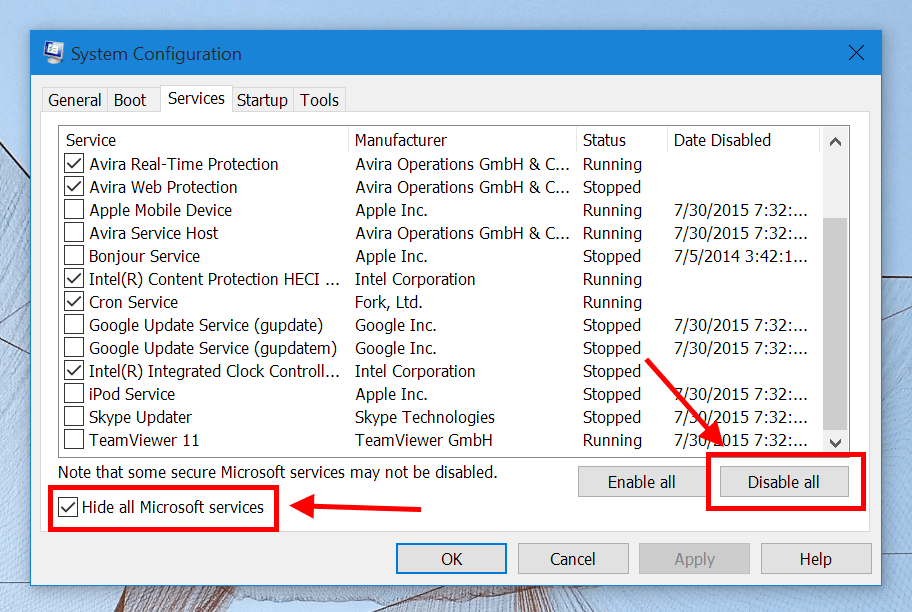This screenshot has width=912, height=612.
Task: Enable the iPod Service checkbox
Action: 74,394
